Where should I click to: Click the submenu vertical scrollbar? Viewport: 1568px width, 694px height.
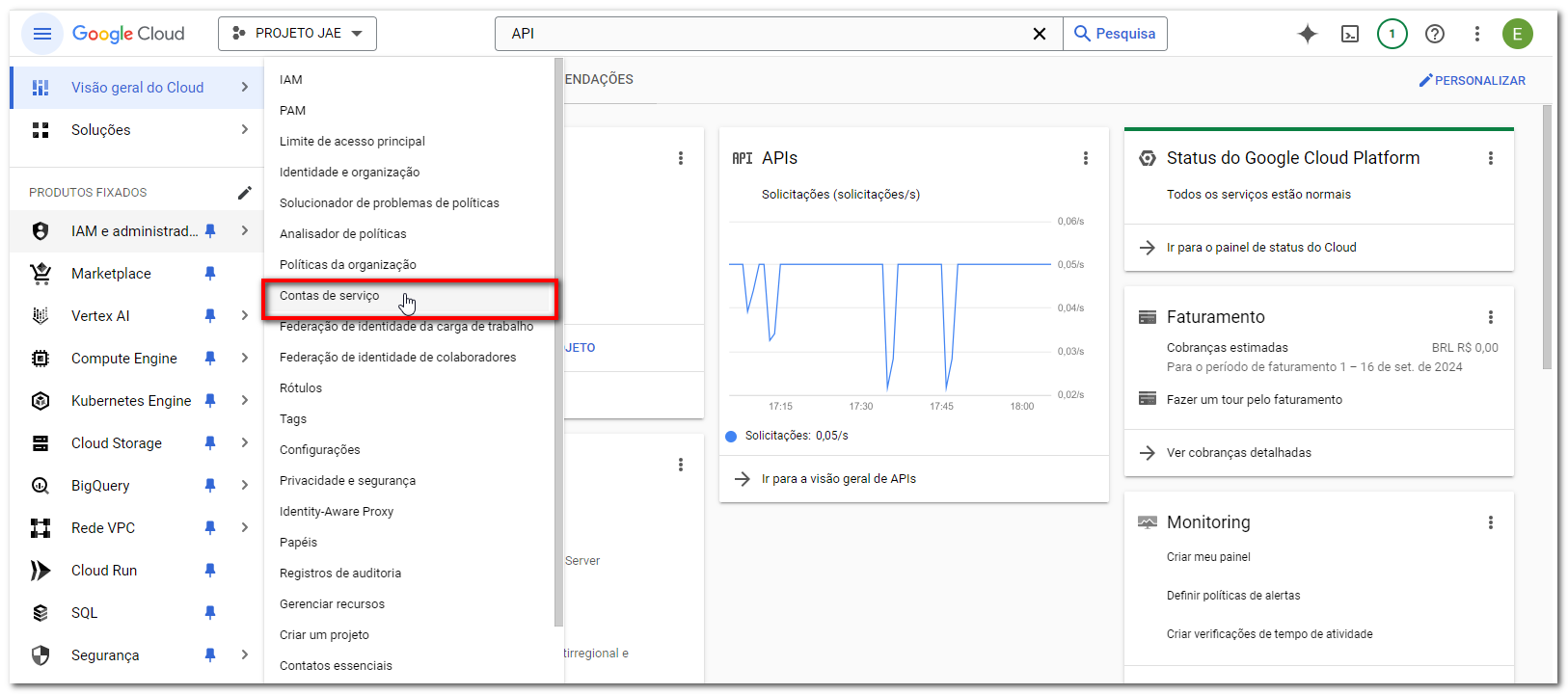click(x=558, y=342)
